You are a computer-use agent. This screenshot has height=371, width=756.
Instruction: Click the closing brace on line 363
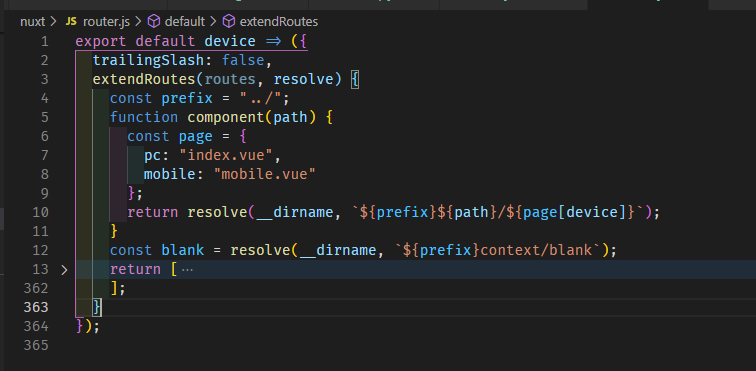97,307
